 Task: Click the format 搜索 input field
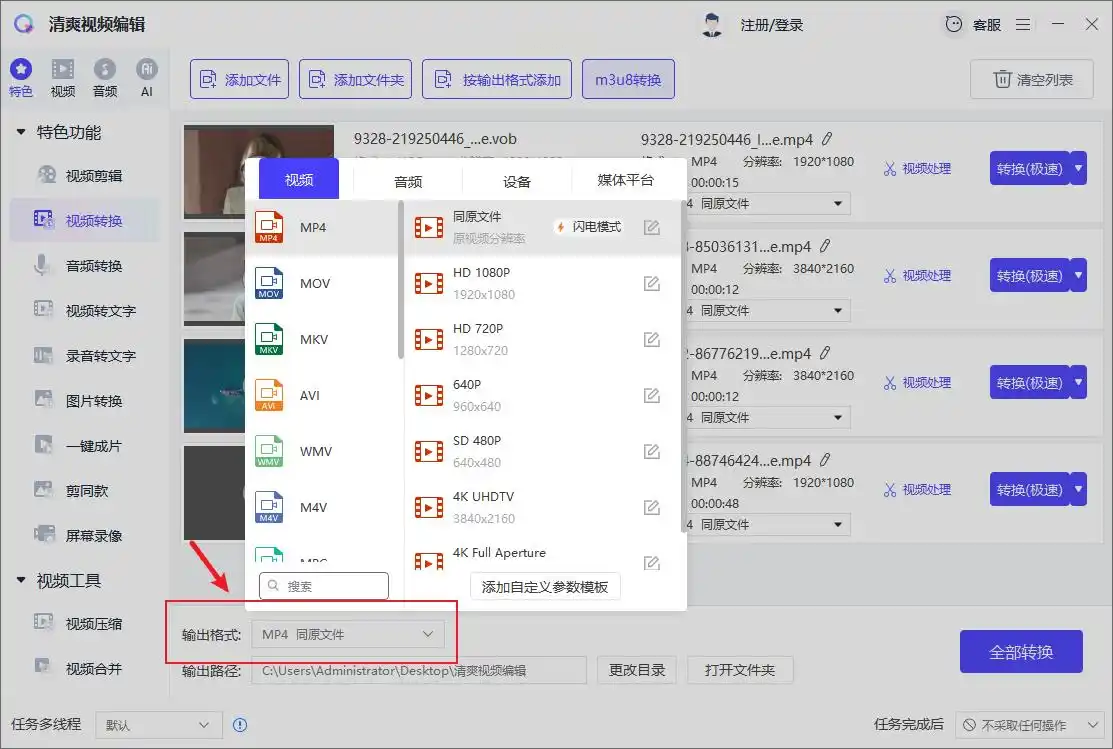(x=323, y=587)
